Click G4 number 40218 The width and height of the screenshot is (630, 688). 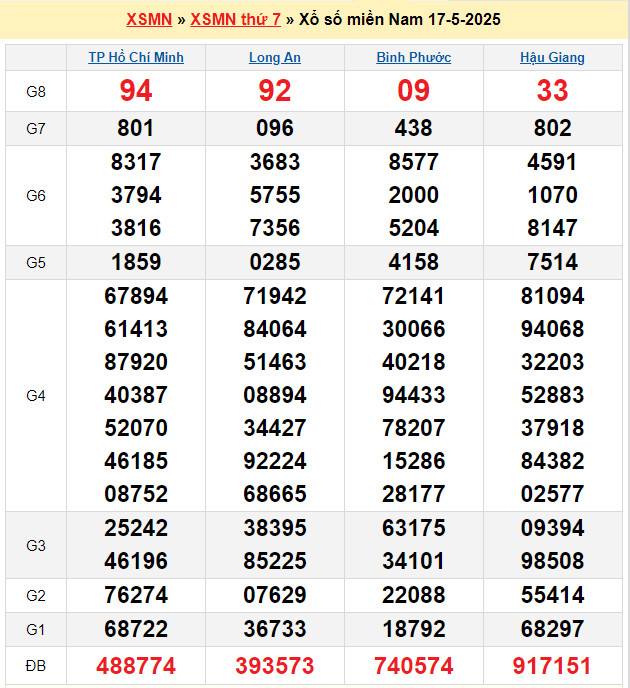tap(414, 362)
